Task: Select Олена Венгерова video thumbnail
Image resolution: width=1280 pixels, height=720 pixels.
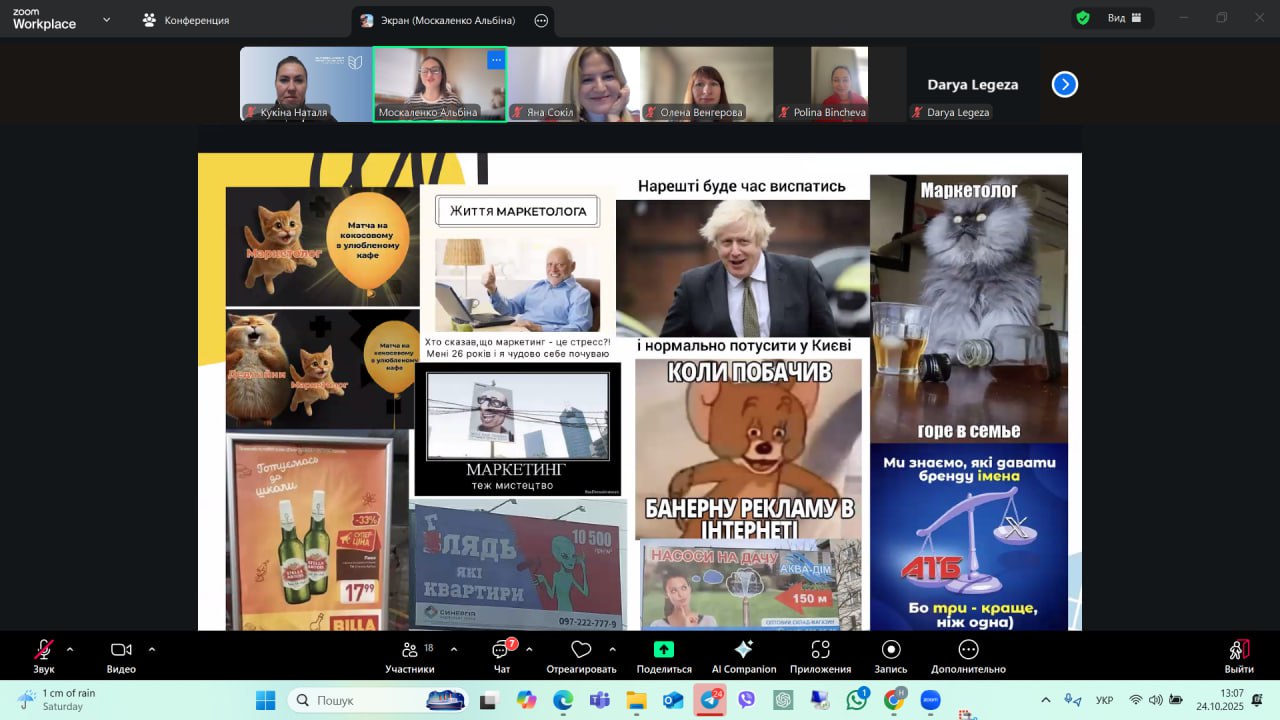Action: point(707,84)
